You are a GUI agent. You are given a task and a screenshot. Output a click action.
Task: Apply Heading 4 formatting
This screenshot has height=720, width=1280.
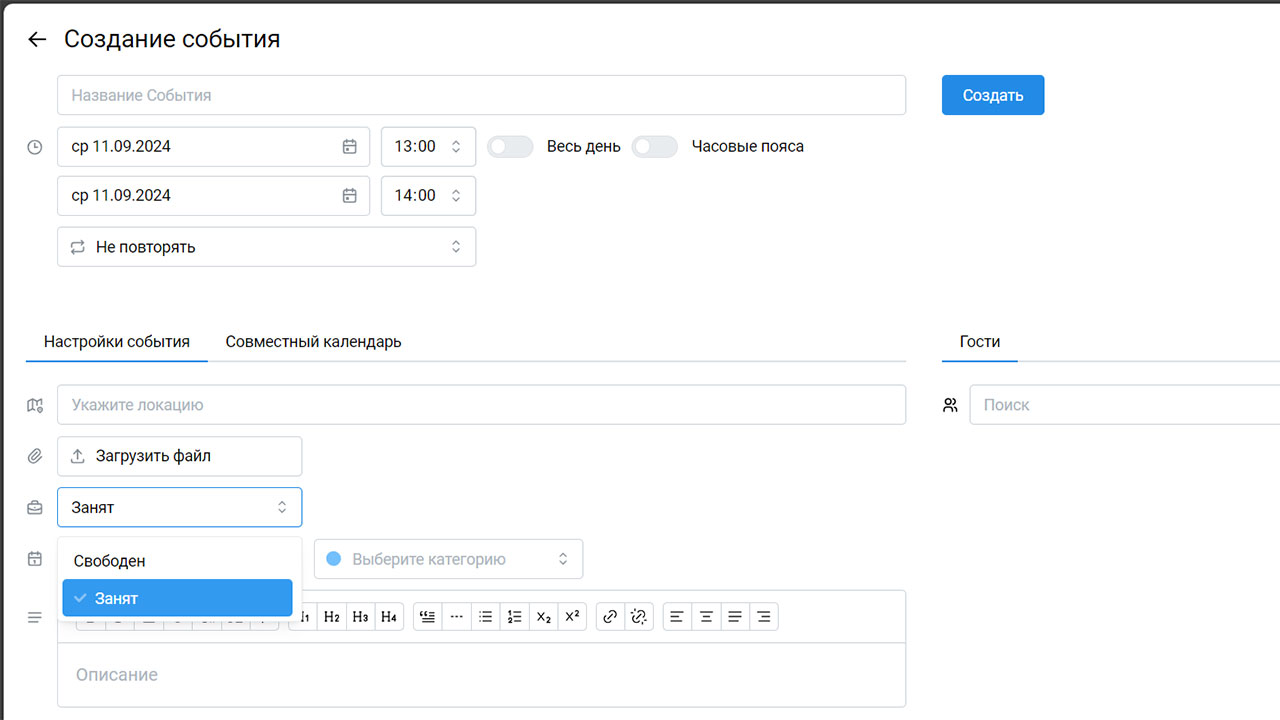(389, 617)
